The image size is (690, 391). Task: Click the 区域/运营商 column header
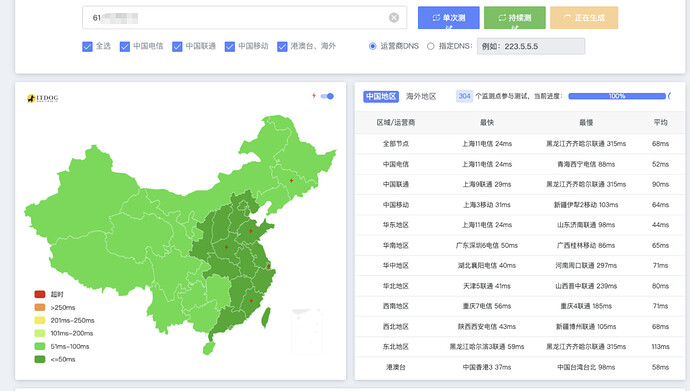point(396,123)
